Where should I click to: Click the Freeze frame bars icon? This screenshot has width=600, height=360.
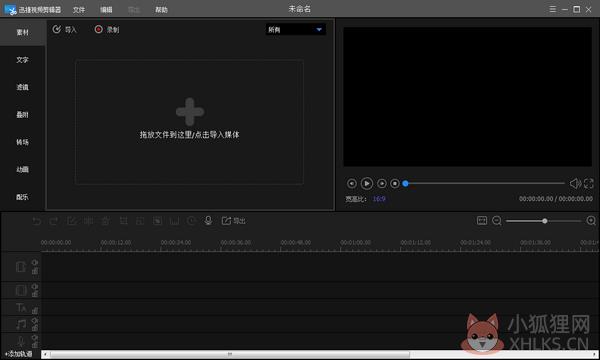click(174, 221)
